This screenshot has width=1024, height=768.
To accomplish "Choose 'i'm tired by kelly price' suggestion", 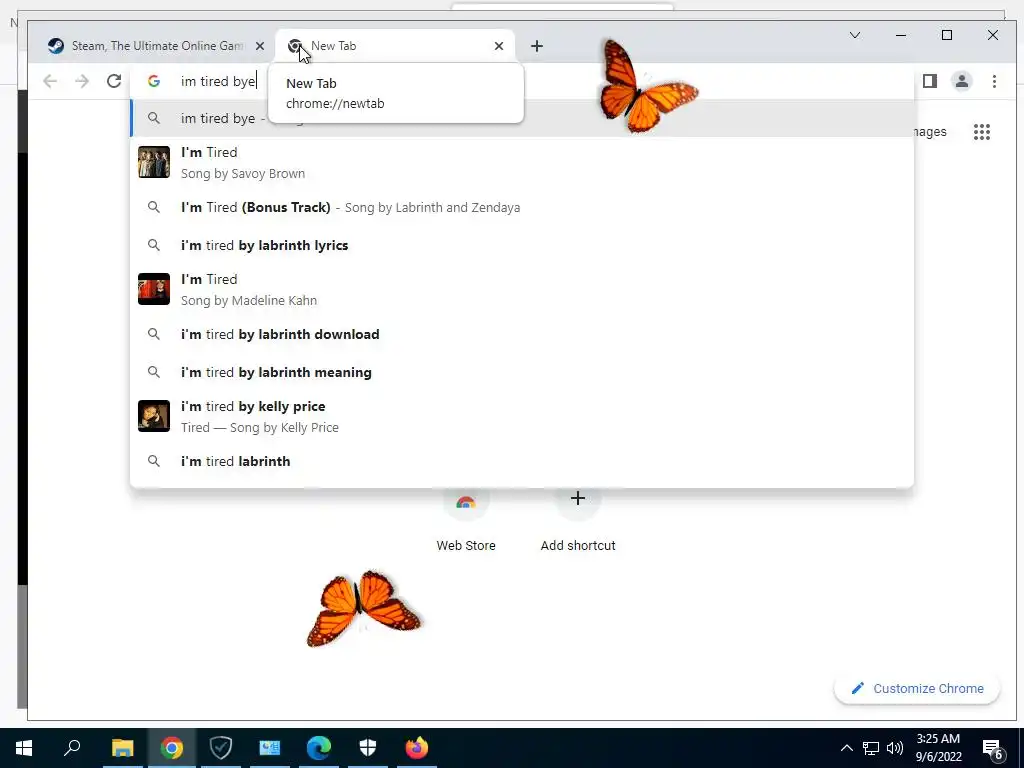I will click(x=522, y=416).
